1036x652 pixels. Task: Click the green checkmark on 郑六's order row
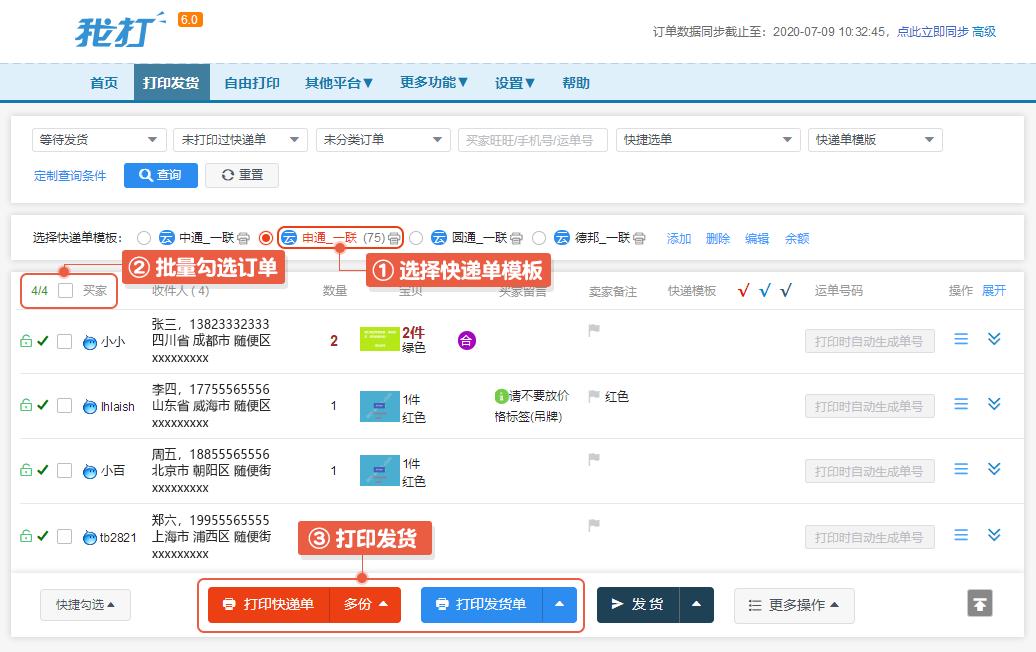43,535
